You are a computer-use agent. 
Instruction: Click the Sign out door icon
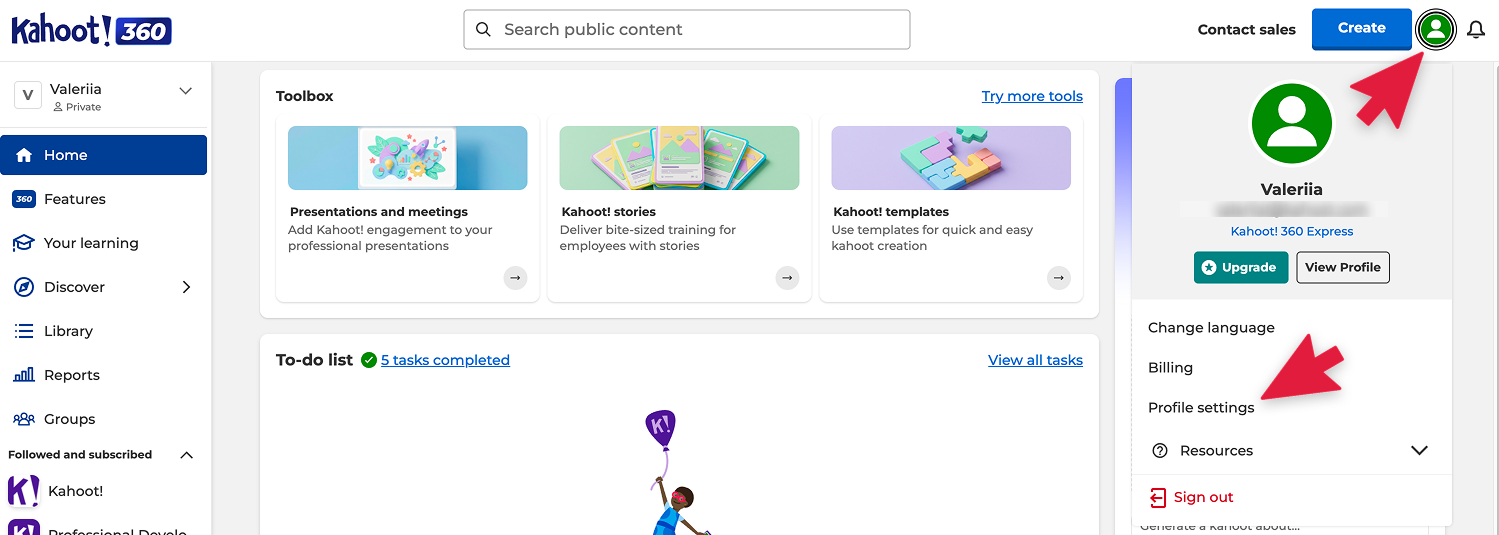pyautogui.click(x=1158, y=497)
